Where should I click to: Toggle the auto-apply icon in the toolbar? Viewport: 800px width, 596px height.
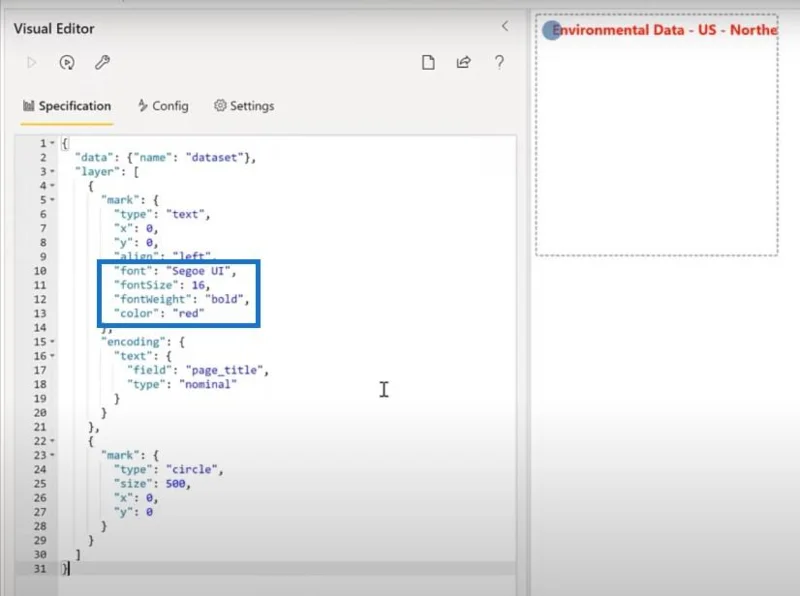67,63
